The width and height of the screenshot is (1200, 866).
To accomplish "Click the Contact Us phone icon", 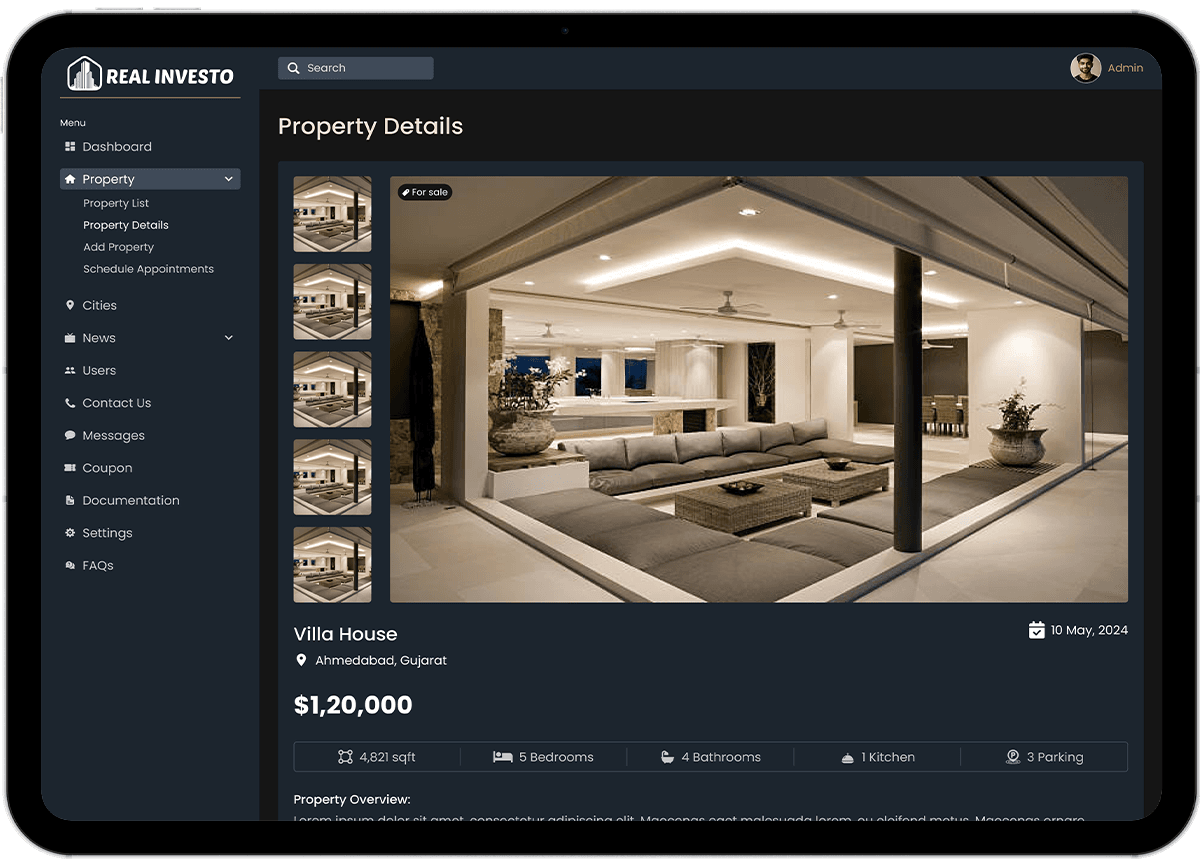I will coord(70,403).
